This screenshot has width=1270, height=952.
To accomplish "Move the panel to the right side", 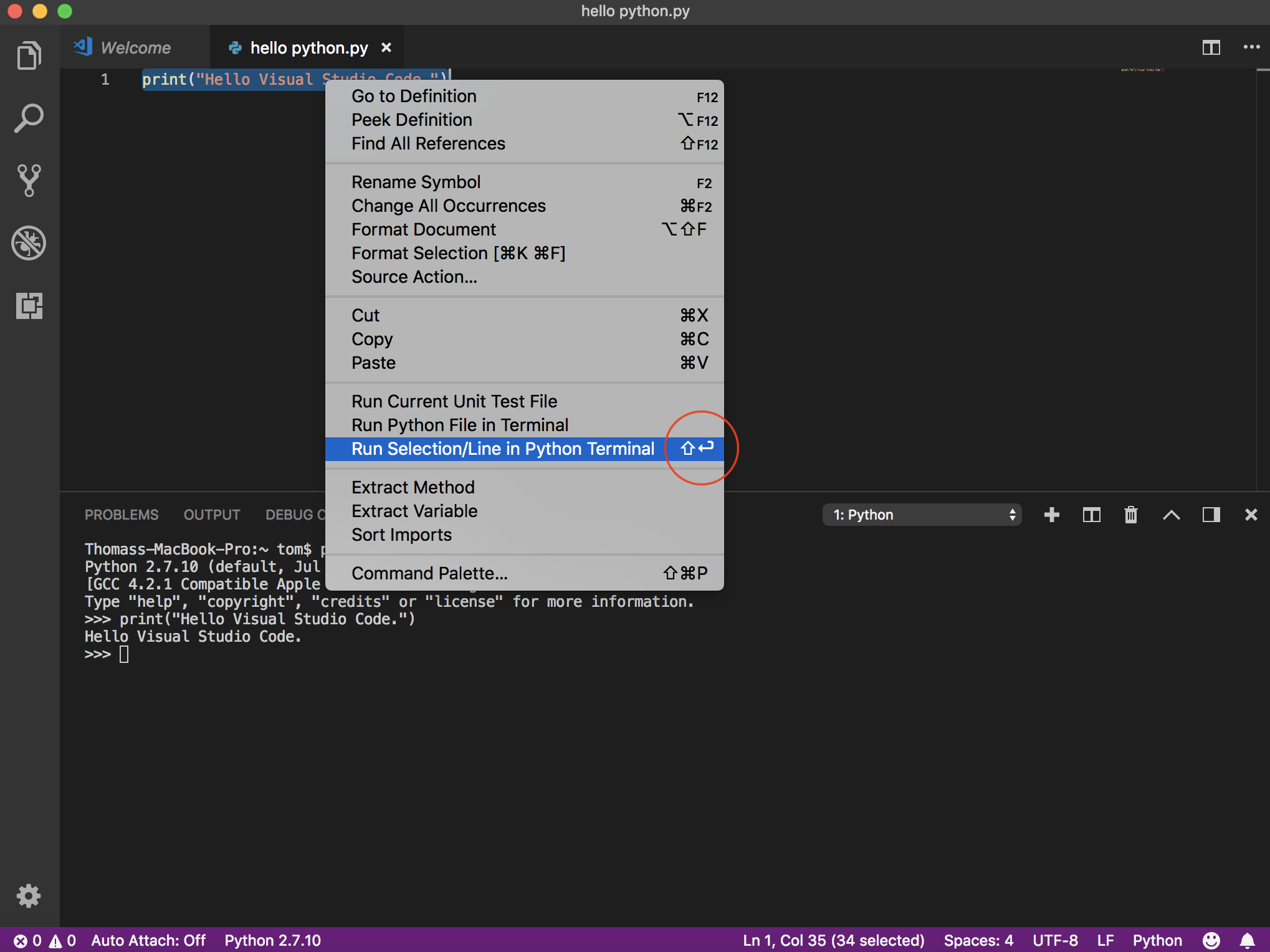I will click(x=1211, y=515).
